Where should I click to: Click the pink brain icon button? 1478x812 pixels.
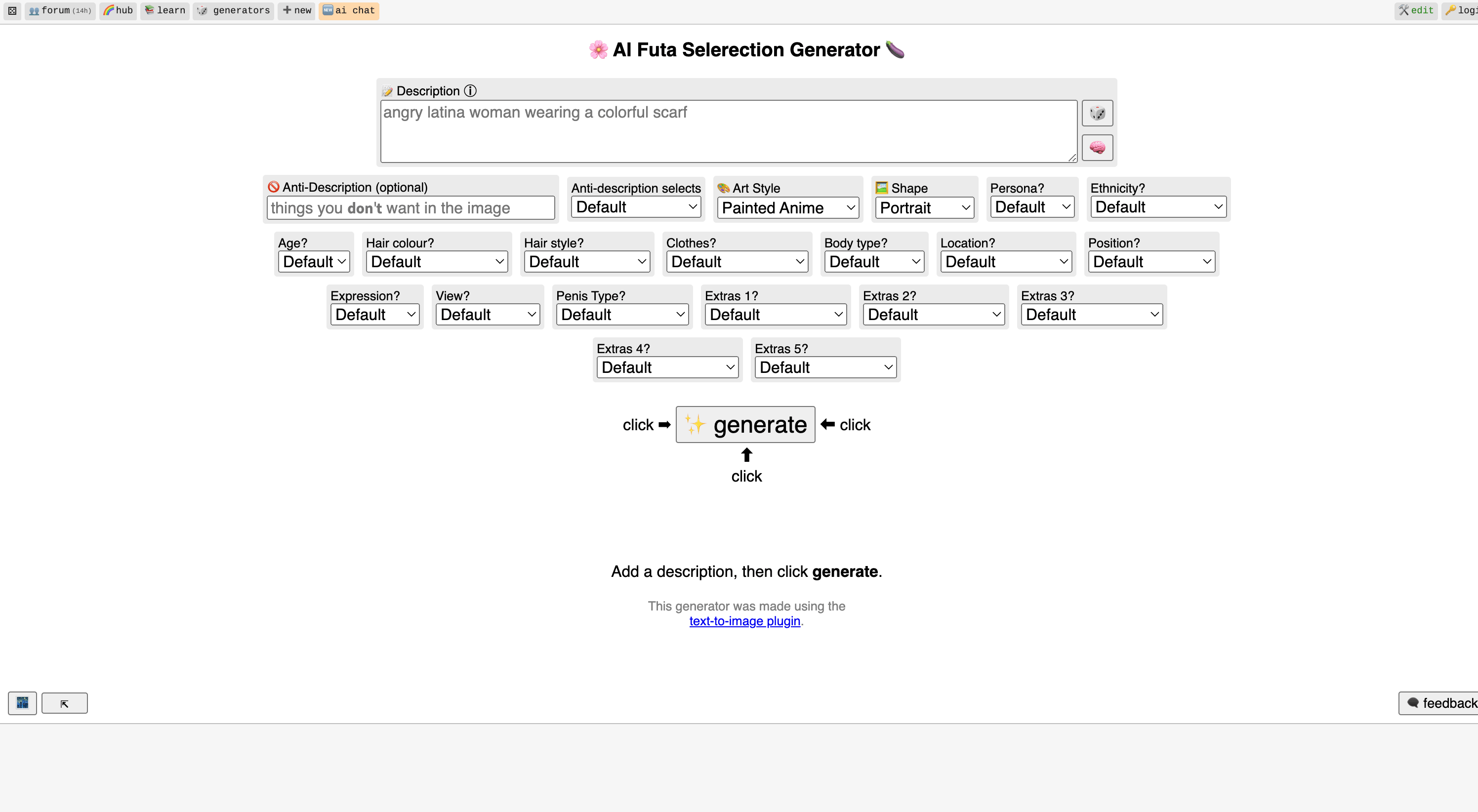point(1097,148)
